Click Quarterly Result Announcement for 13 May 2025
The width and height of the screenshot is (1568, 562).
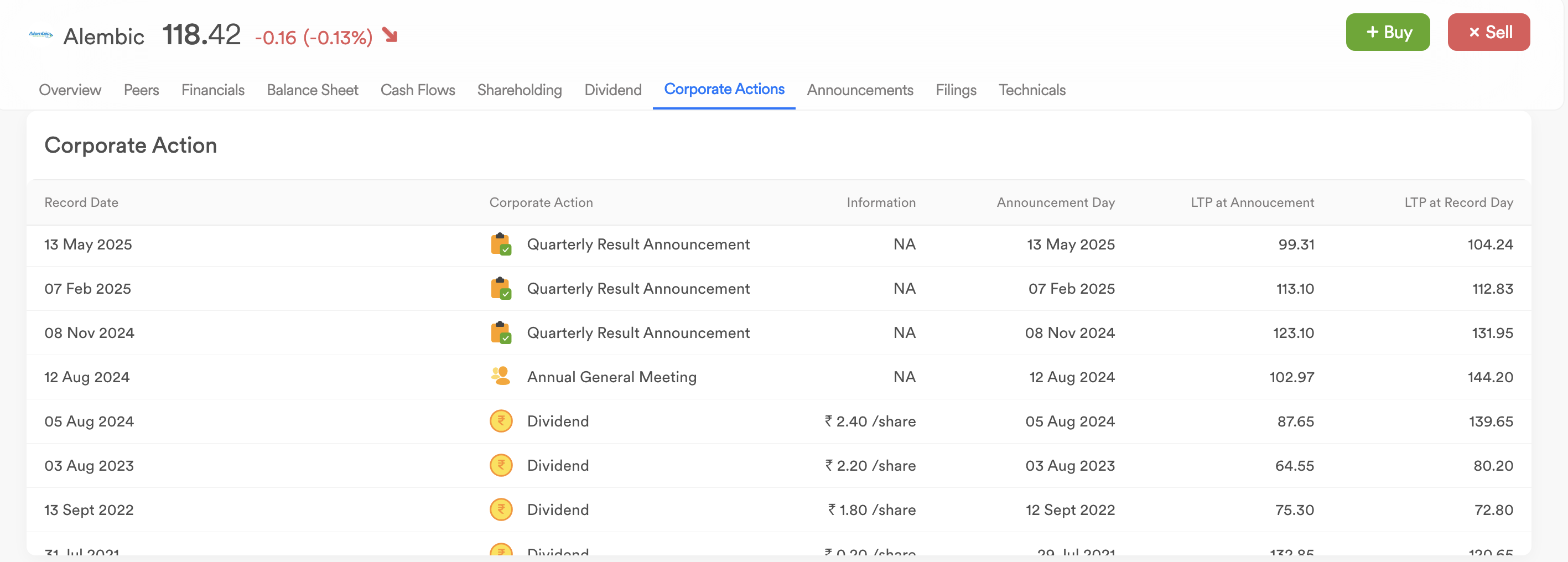[638, 244]
